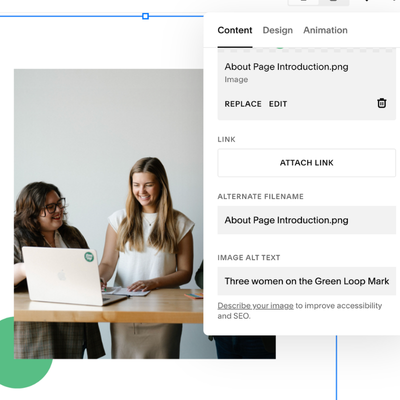Open the 'Describe your image' link
The image size is (400, 400).
click(x=255, y=306)
